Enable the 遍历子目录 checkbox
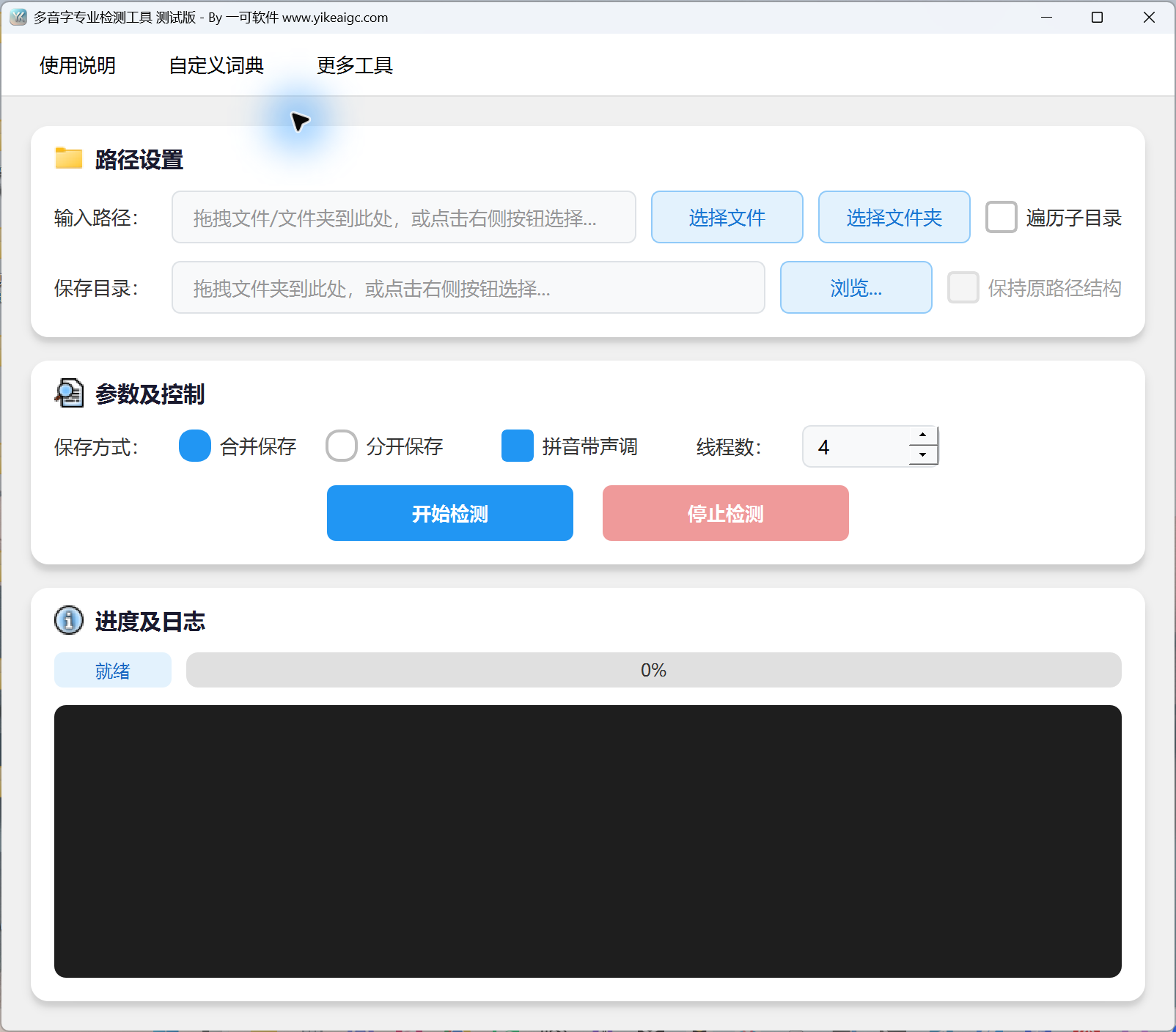The height and width of the screenshot is (1032, 1176). click(x=1002, y=217)
